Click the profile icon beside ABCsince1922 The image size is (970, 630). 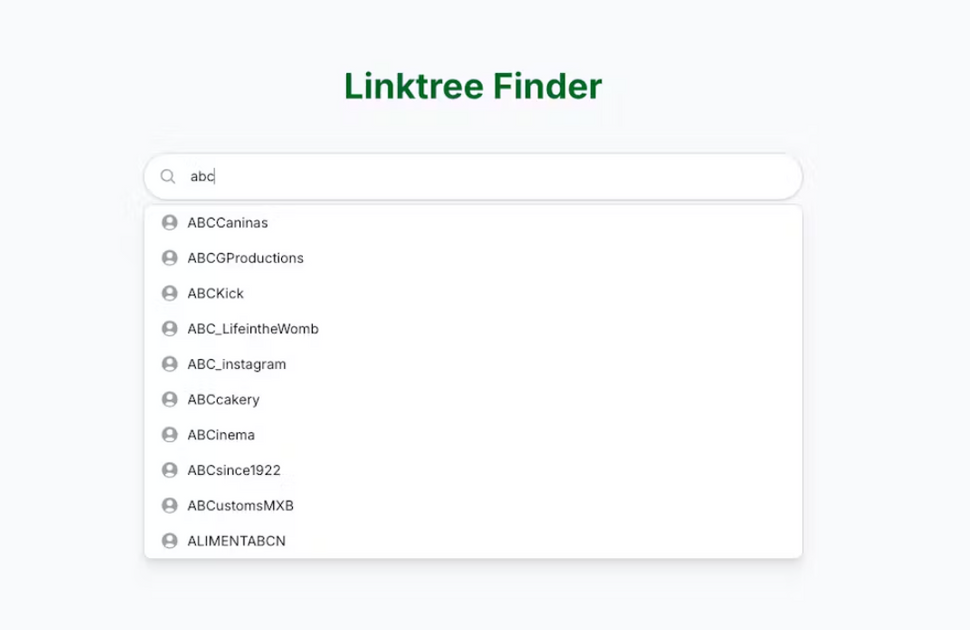point(168,470)
